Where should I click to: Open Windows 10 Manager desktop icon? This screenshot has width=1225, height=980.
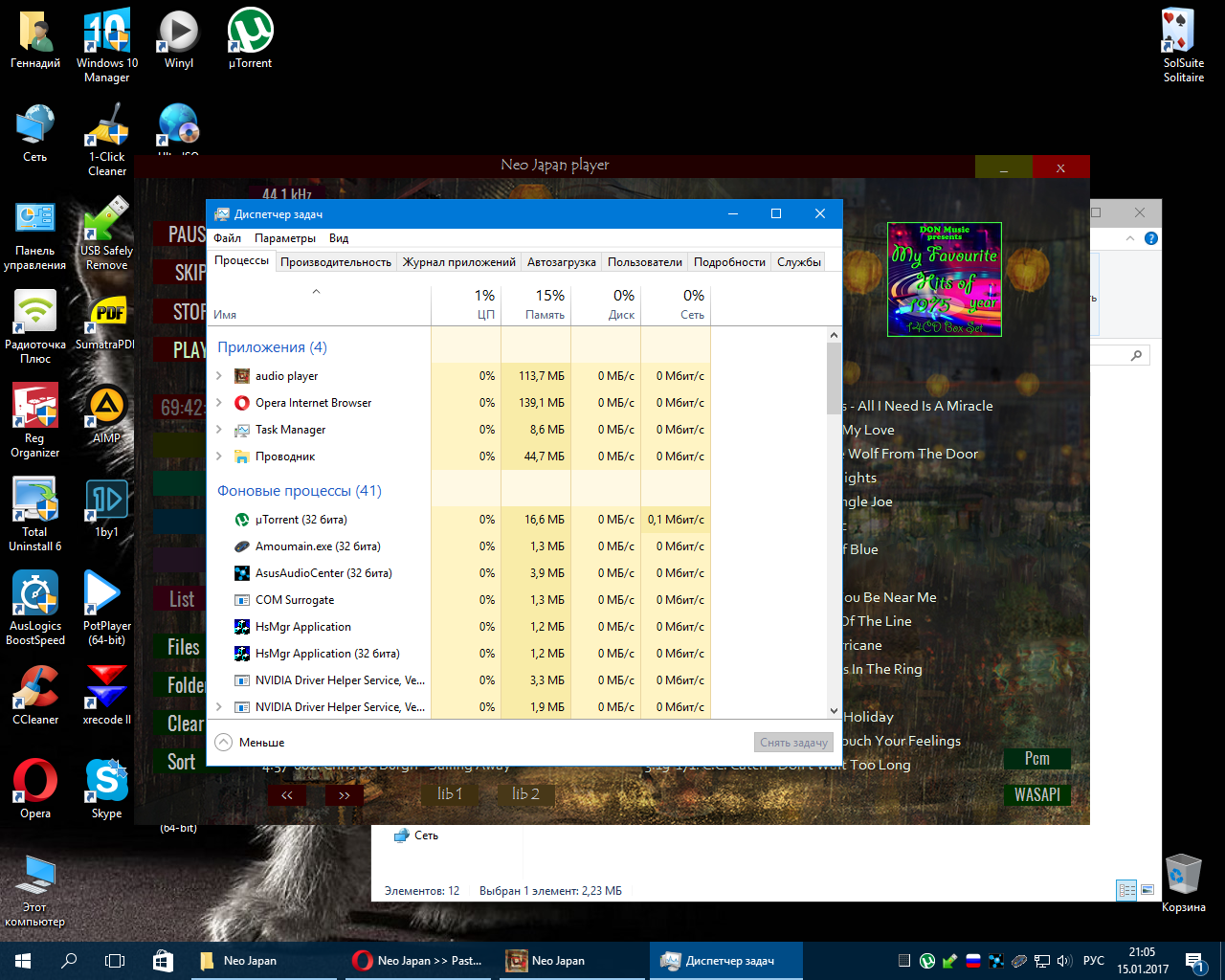(106, 46)
